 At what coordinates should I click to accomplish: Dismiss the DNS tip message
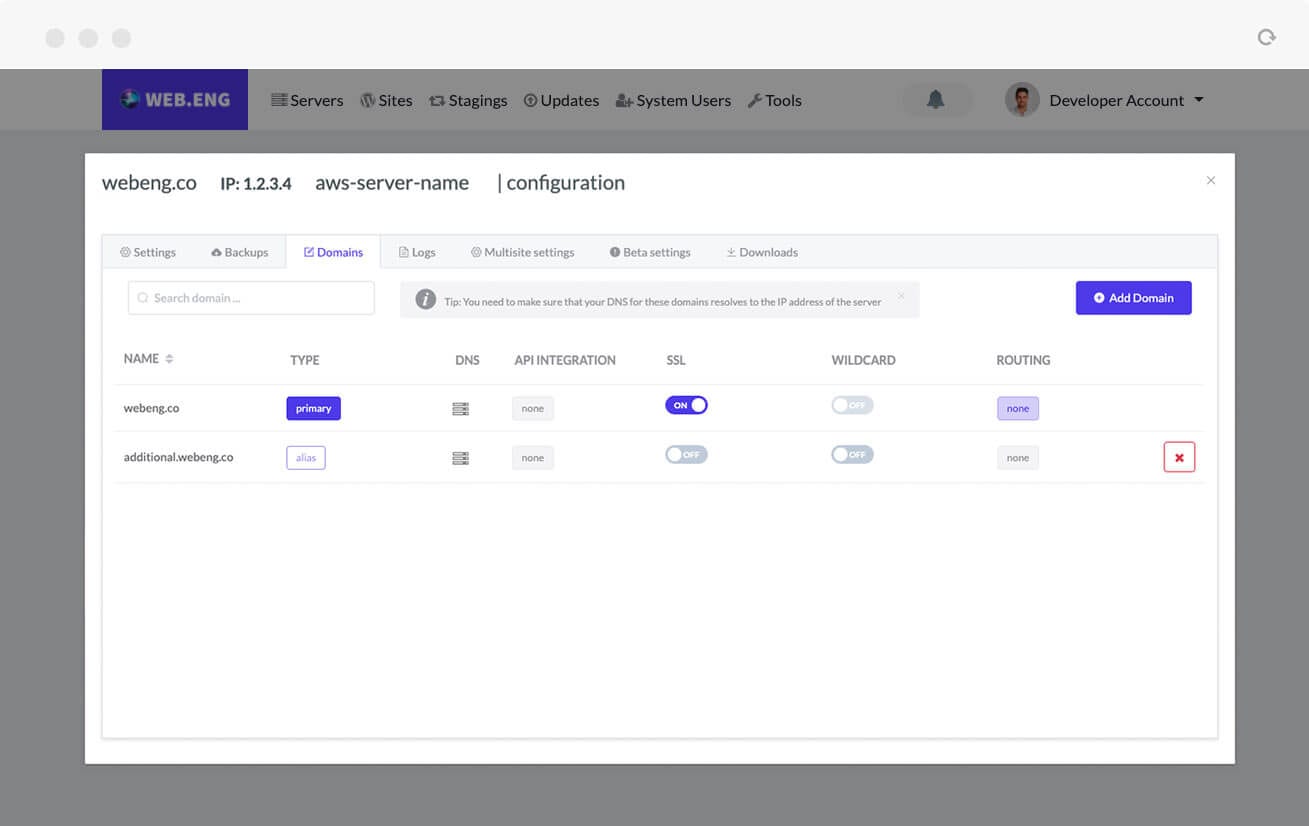point(901,296)
